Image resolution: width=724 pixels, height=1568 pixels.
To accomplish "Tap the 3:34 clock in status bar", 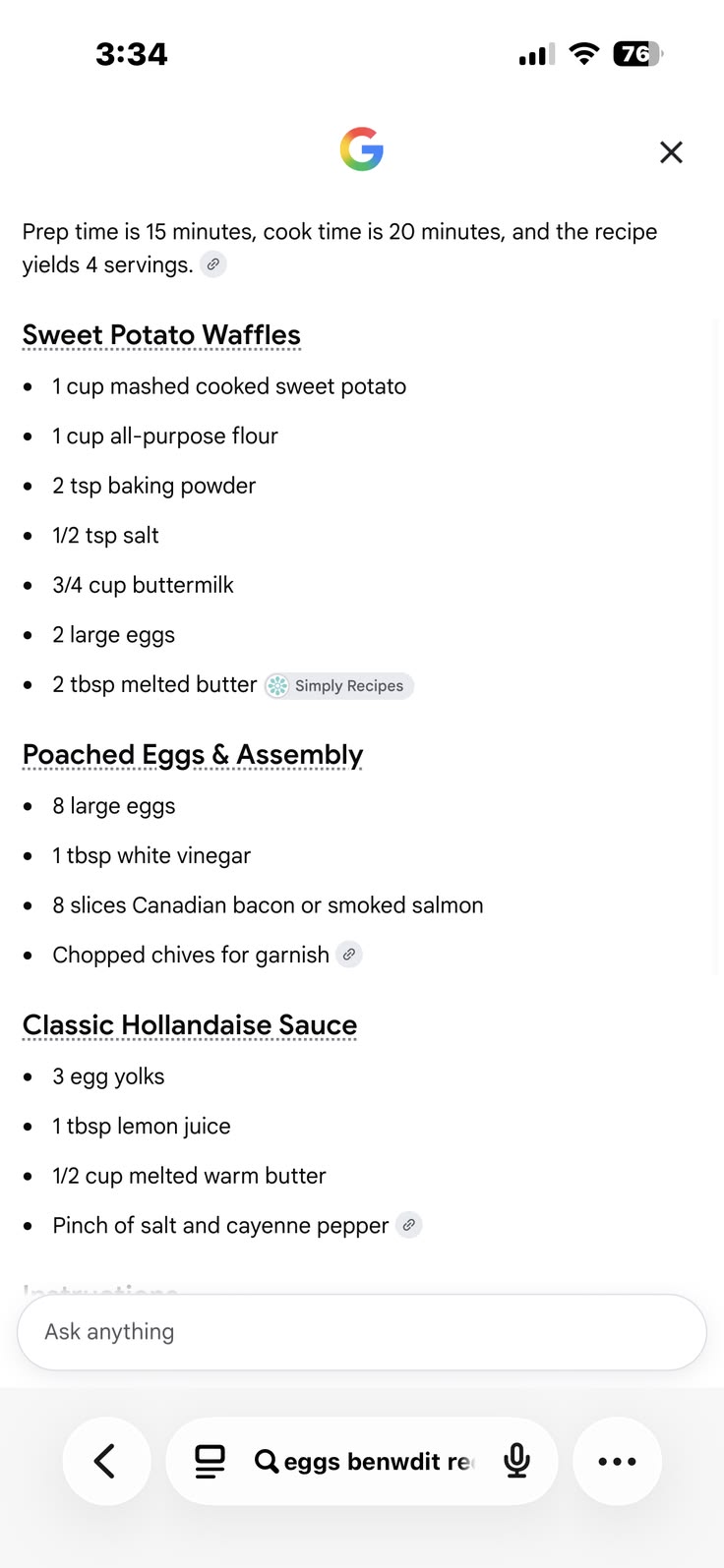I will (132, 54).
